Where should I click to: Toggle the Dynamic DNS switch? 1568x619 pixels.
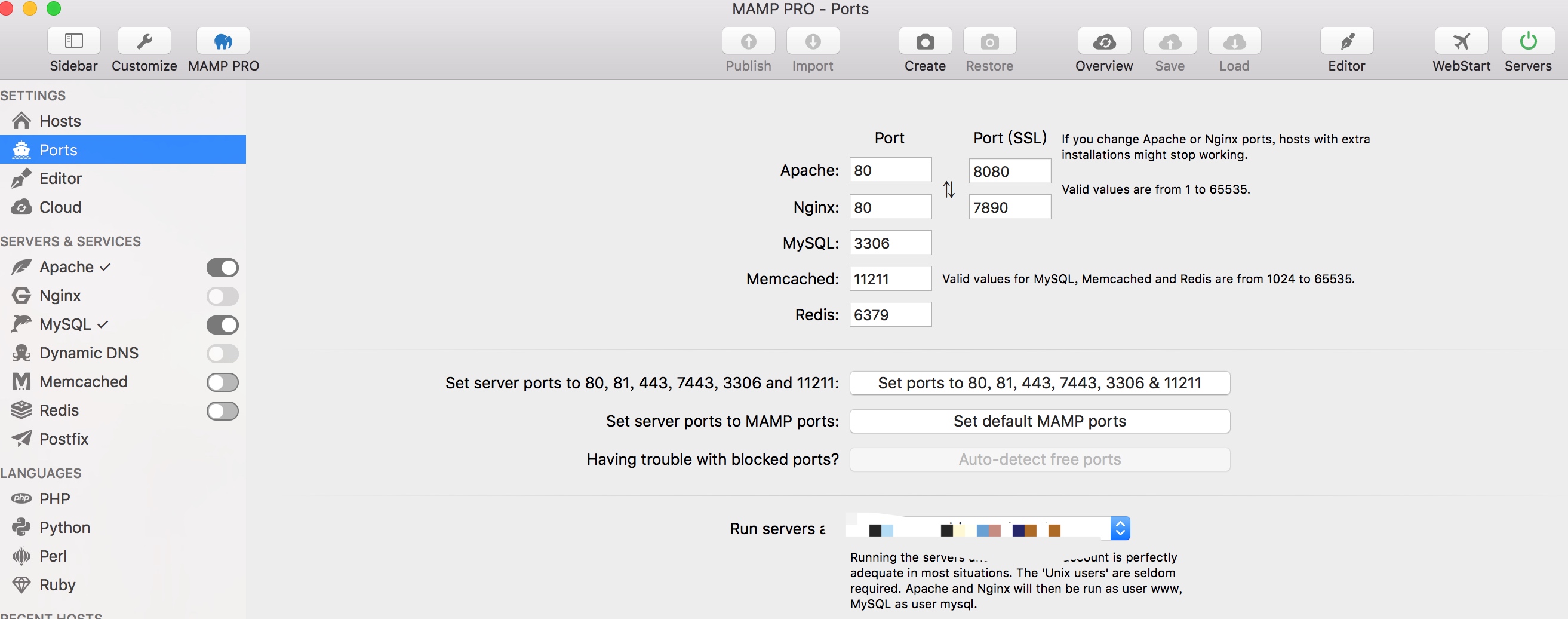[x=222, y=353]
